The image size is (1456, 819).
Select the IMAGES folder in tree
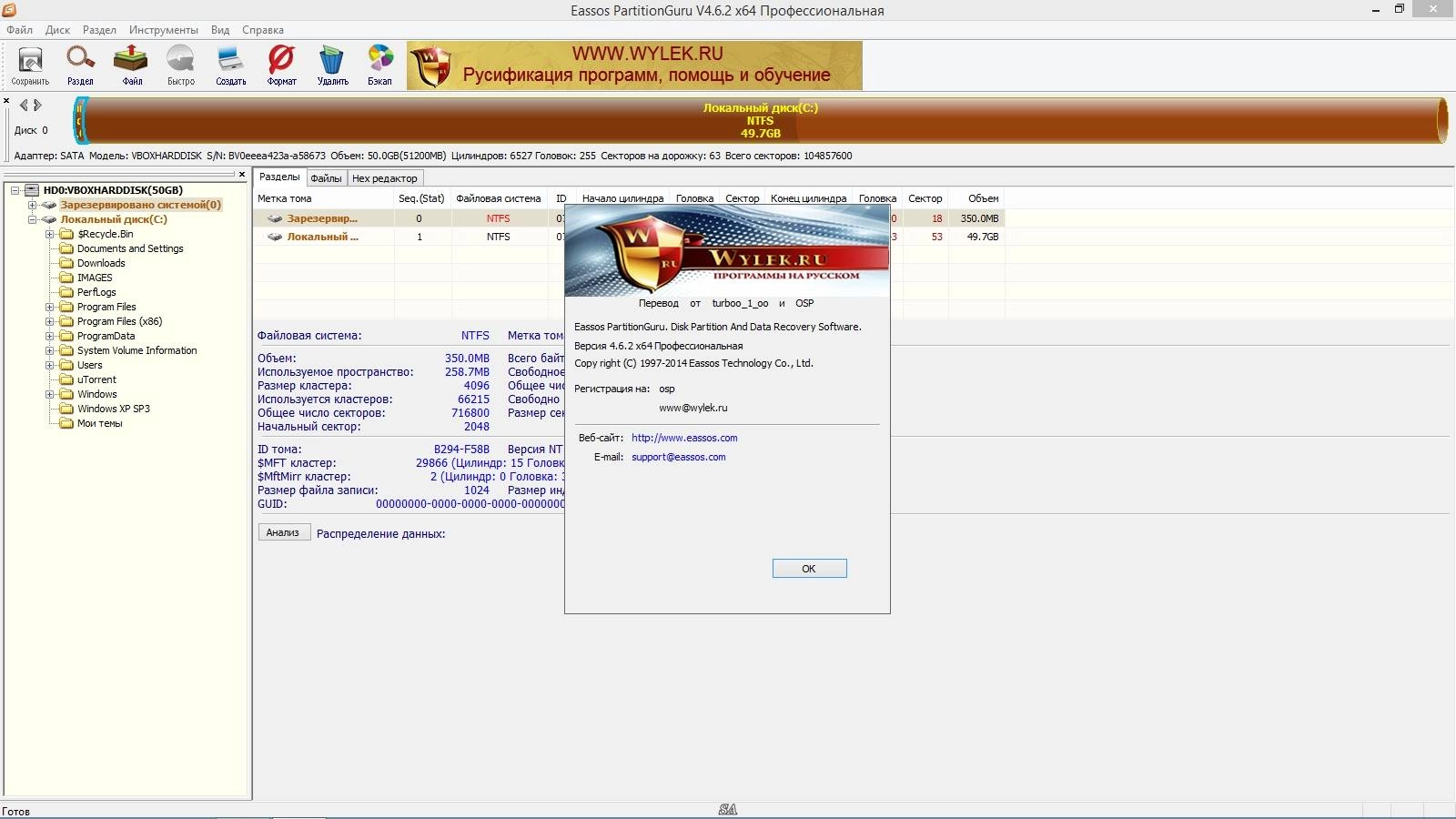[x=95, y=278]
